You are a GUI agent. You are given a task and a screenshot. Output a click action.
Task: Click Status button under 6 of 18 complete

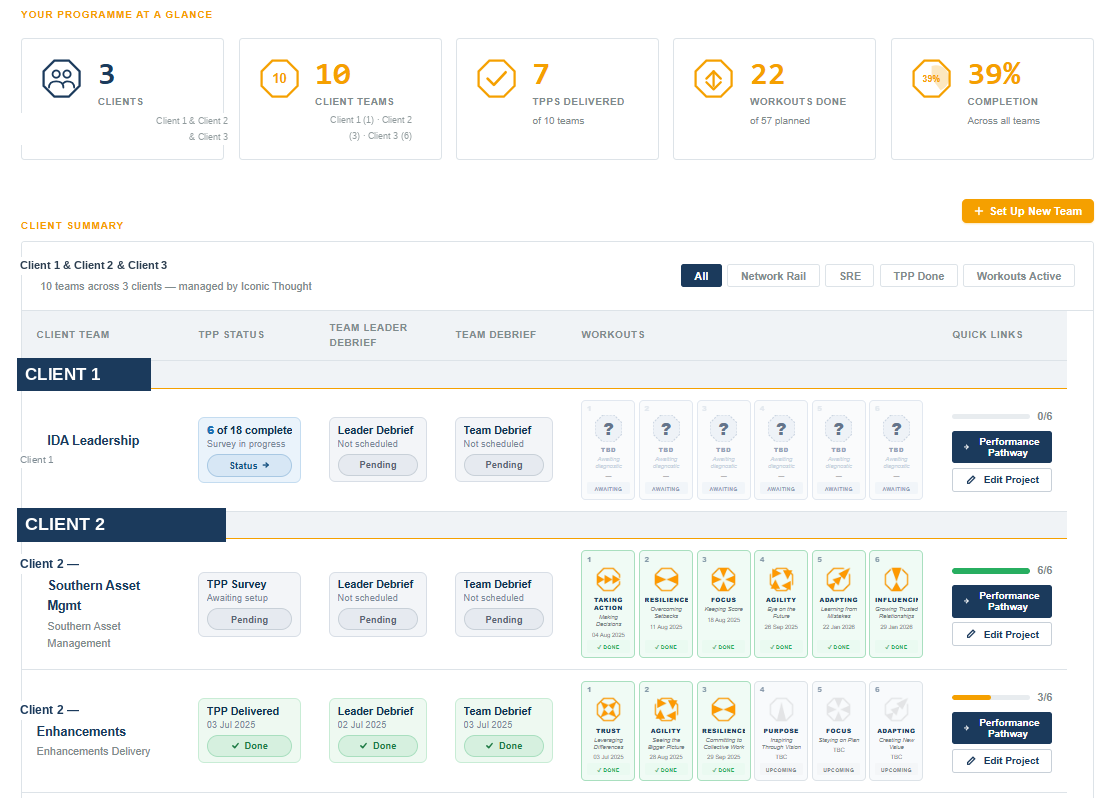coord(249,466)
